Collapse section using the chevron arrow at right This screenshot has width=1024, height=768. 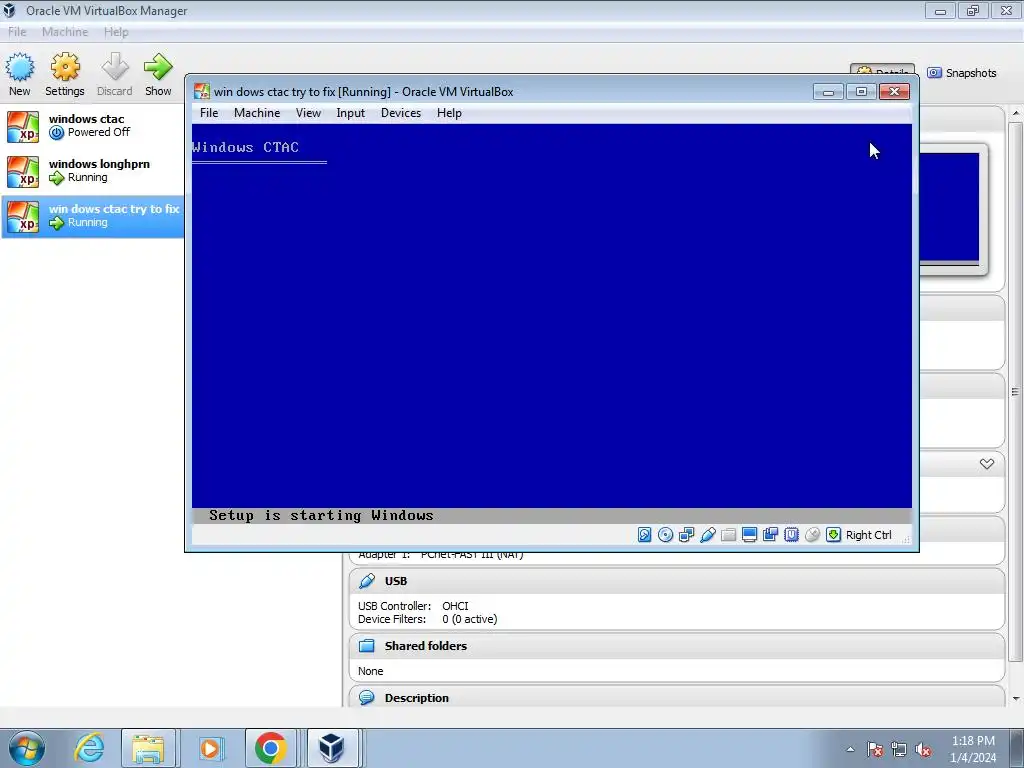coord(987,464)
